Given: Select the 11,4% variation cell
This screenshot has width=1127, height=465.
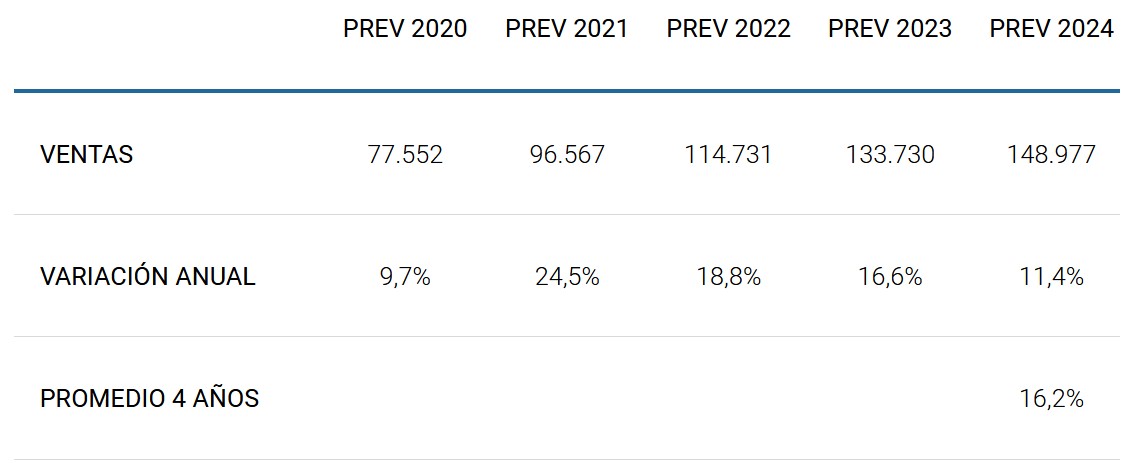Looking at the screenshot, I should [x=1051, y=277].
